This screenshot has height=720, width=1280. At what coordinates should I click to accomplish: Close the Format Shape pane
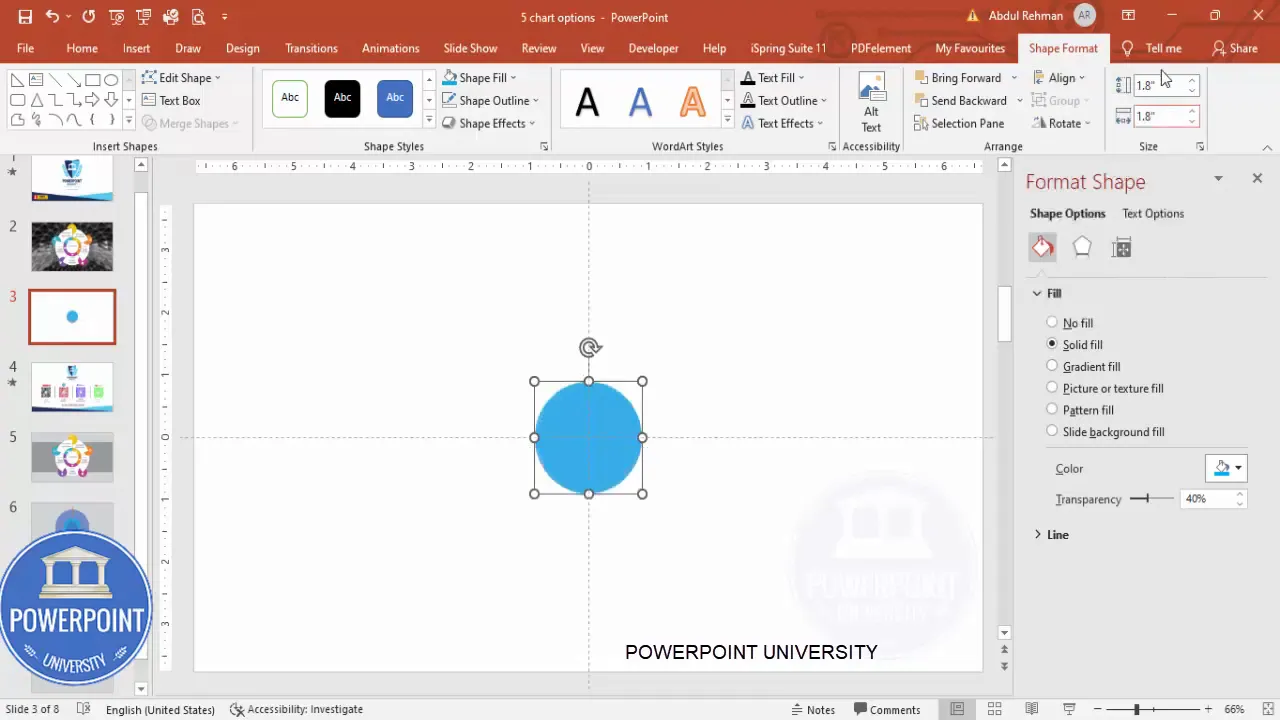tap(1257, 178)
